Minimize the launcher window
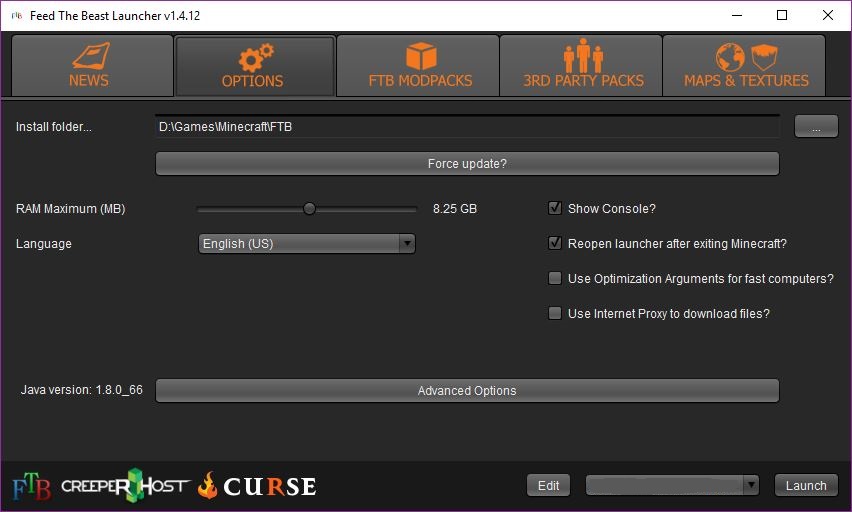 coord(737,15)
